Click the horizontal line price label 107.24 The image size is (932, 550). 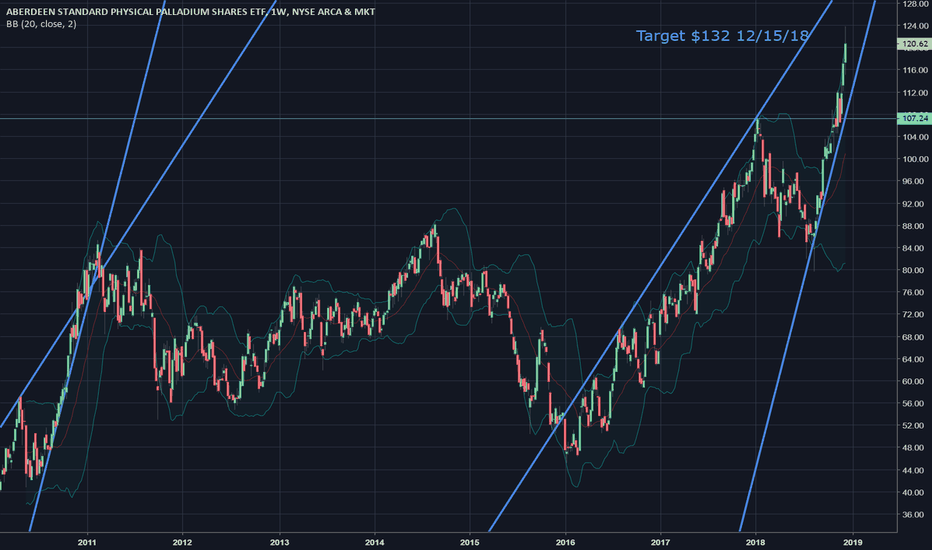(x=915, y=118)
